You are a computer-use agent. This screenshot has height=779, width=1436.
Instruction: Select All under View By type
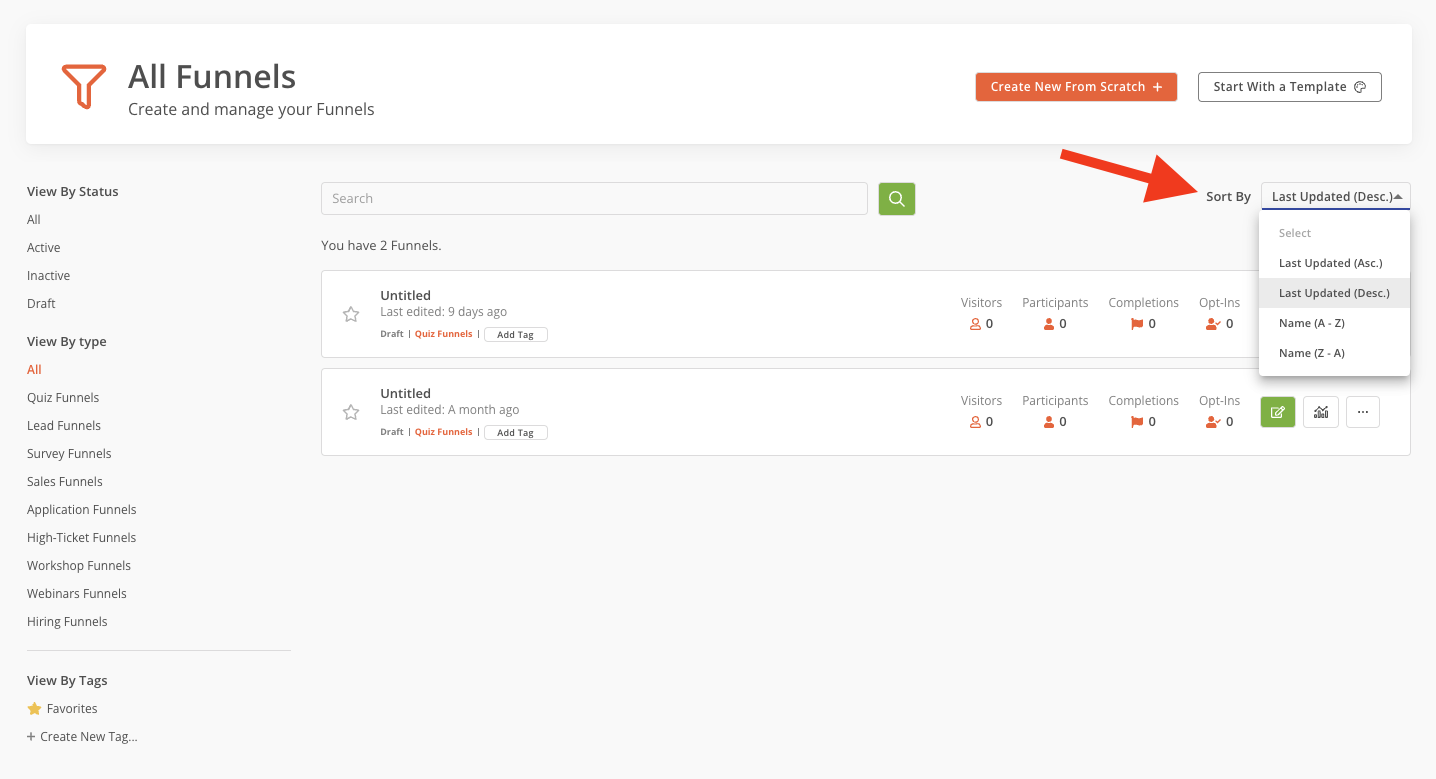coord(34,369)
